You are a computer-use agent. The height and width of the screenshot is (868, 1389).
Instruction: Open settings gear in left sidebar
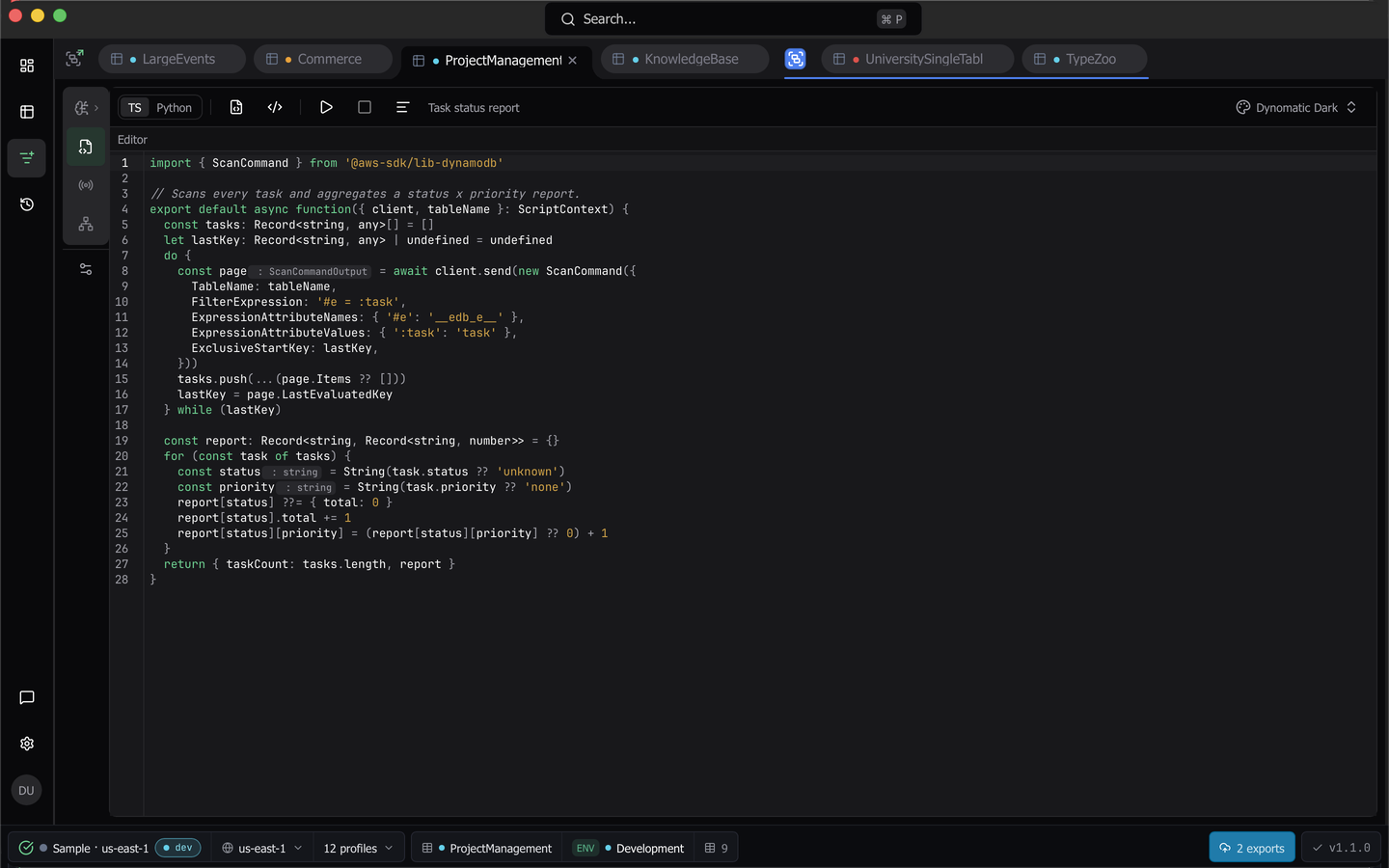point(27,744)
